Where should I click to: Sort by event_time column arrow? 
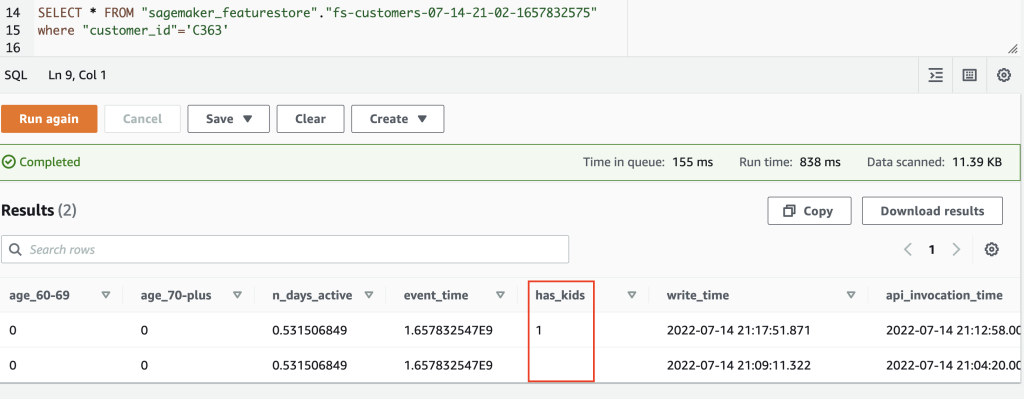(500, 295)
